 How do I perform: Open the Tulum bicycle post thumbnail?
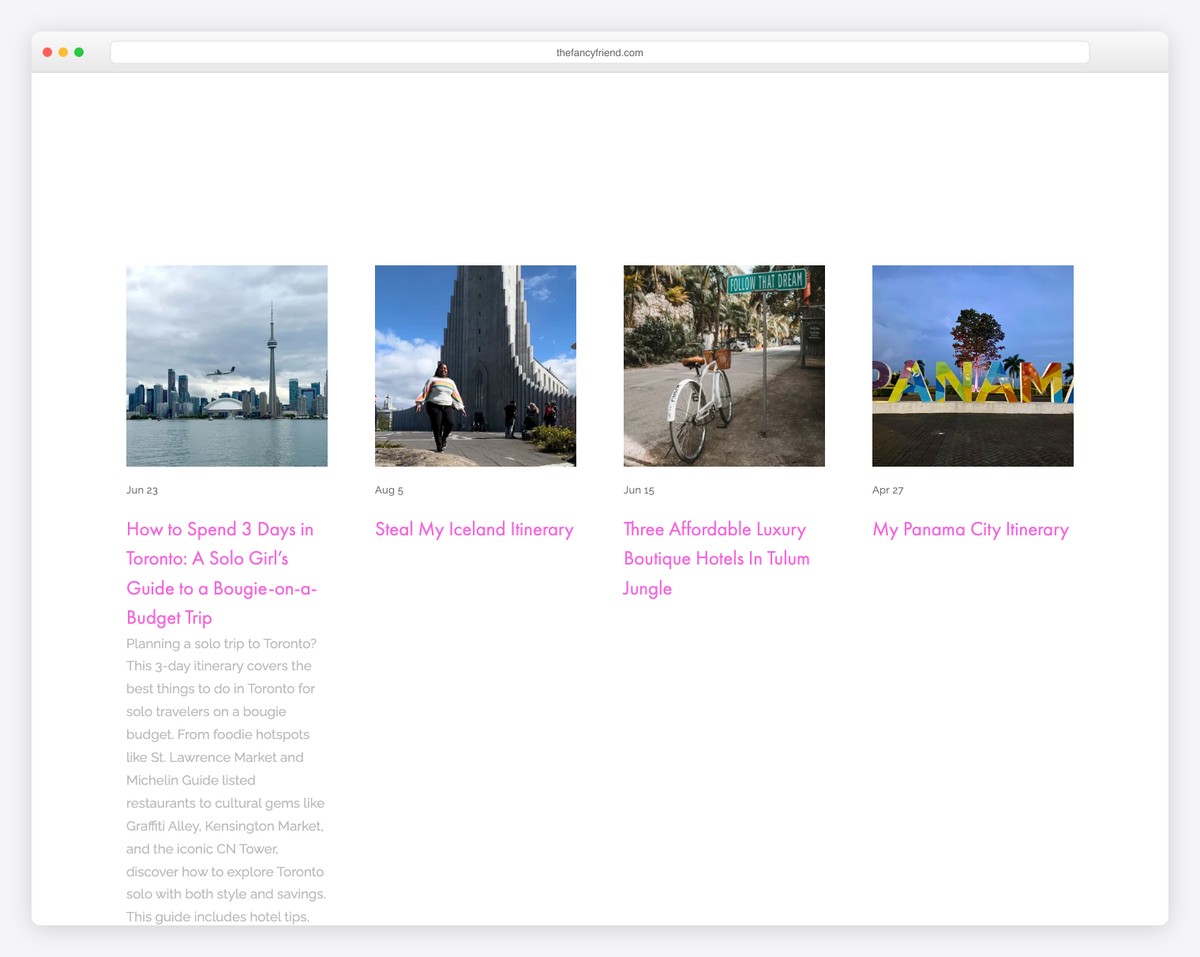[724, 365]
